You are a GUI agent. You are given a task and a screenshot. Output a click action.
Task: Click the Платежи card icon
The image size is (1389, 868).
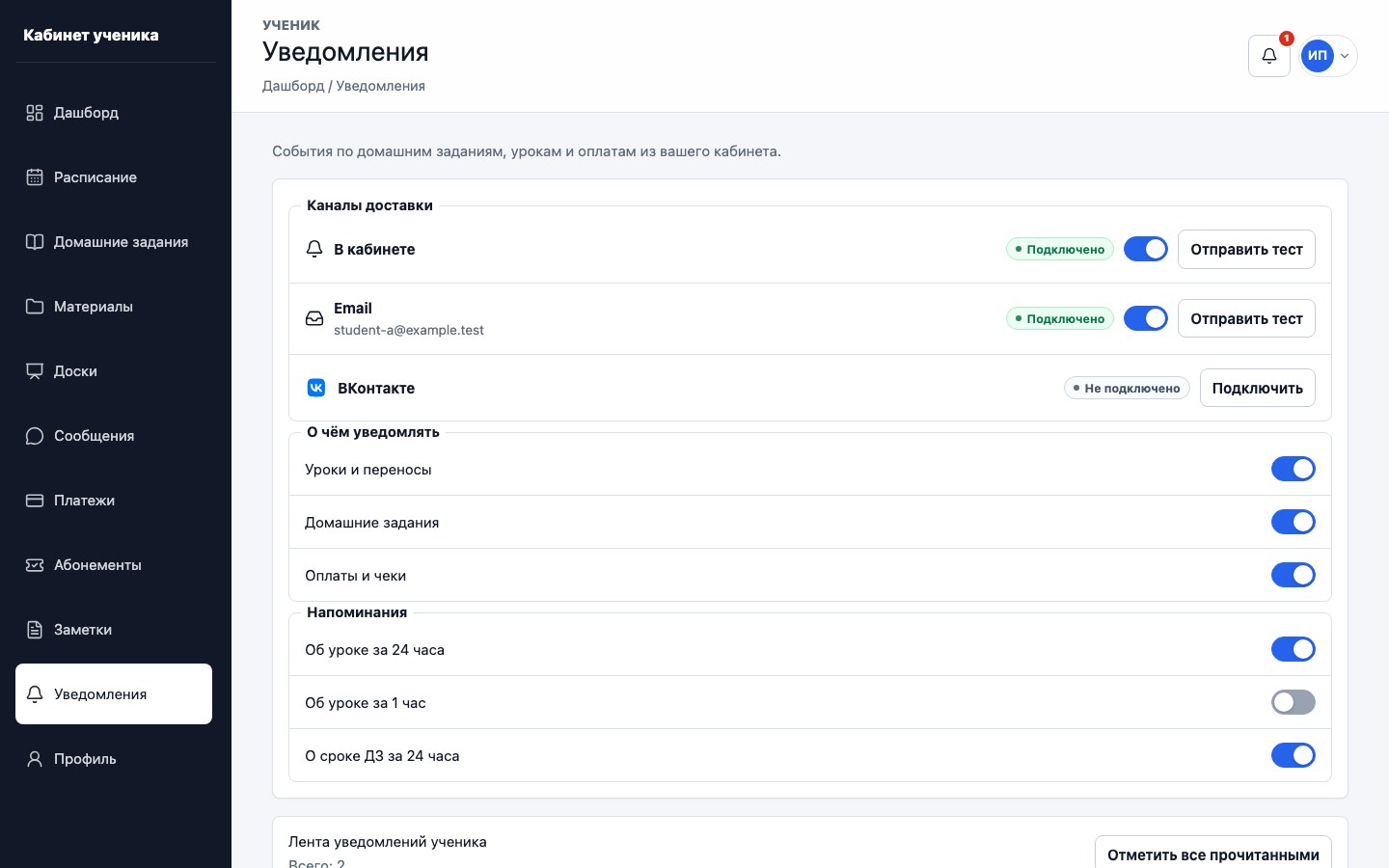[35, 501]
